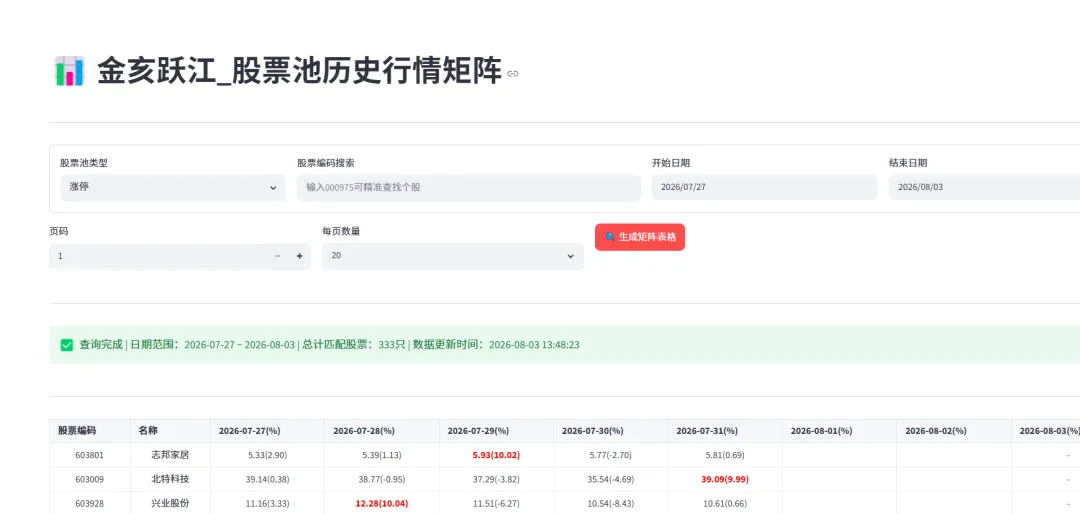Click the 股票编码 column header
Viewport: 1080px width, 514px height.
[x=90, y=431]
